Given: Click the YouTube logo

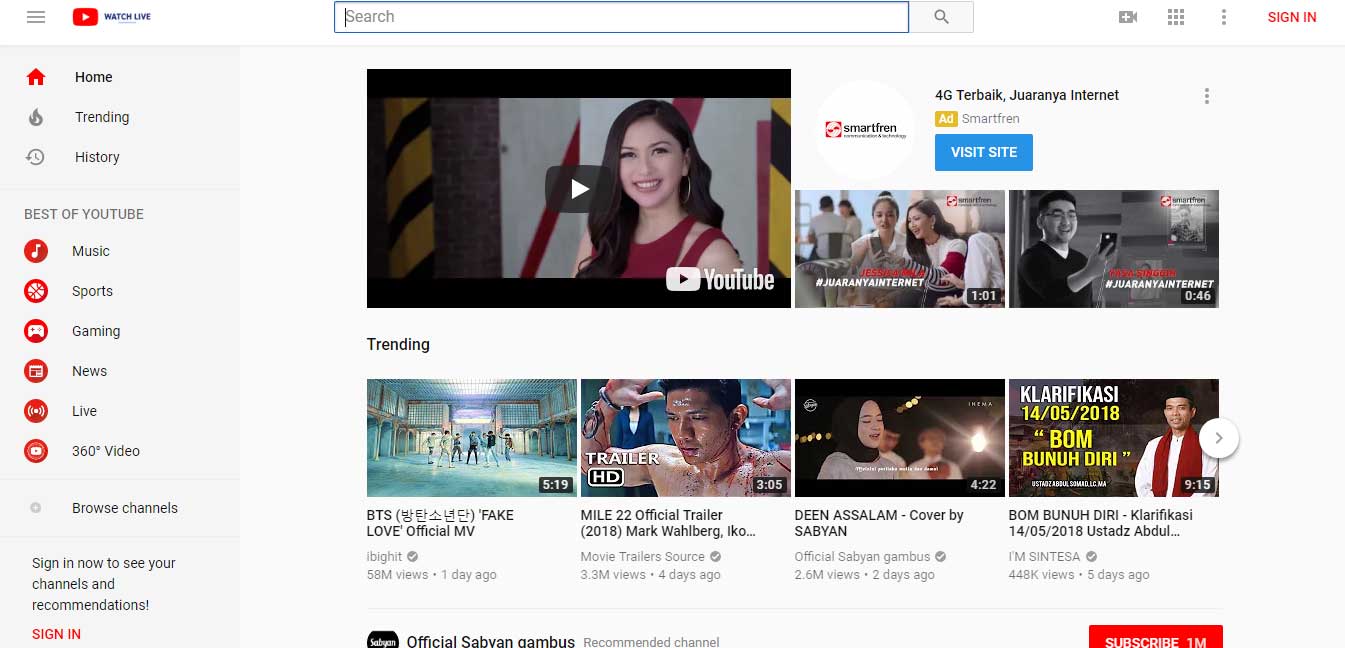Looking at the screenshot, I should [x=111, y=17].
